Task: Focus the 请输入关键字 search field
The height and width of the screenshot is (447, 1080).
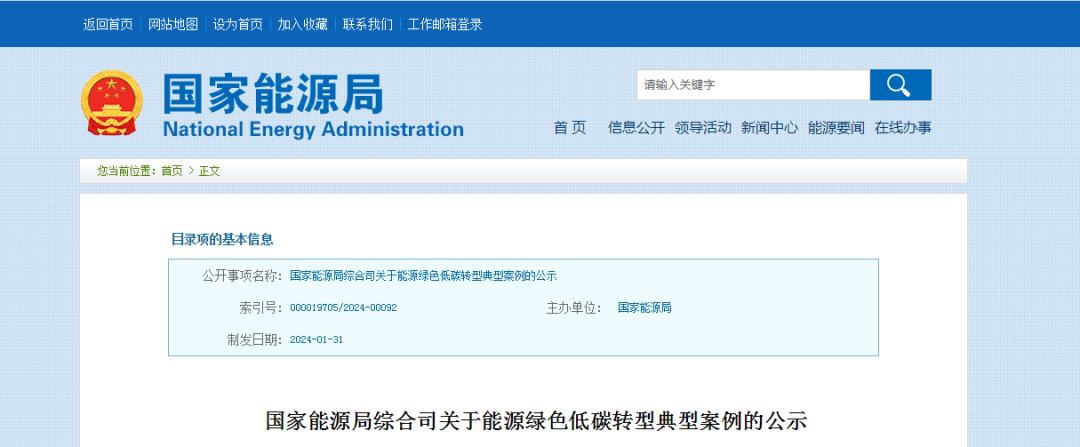Action: tap(754, 85)
